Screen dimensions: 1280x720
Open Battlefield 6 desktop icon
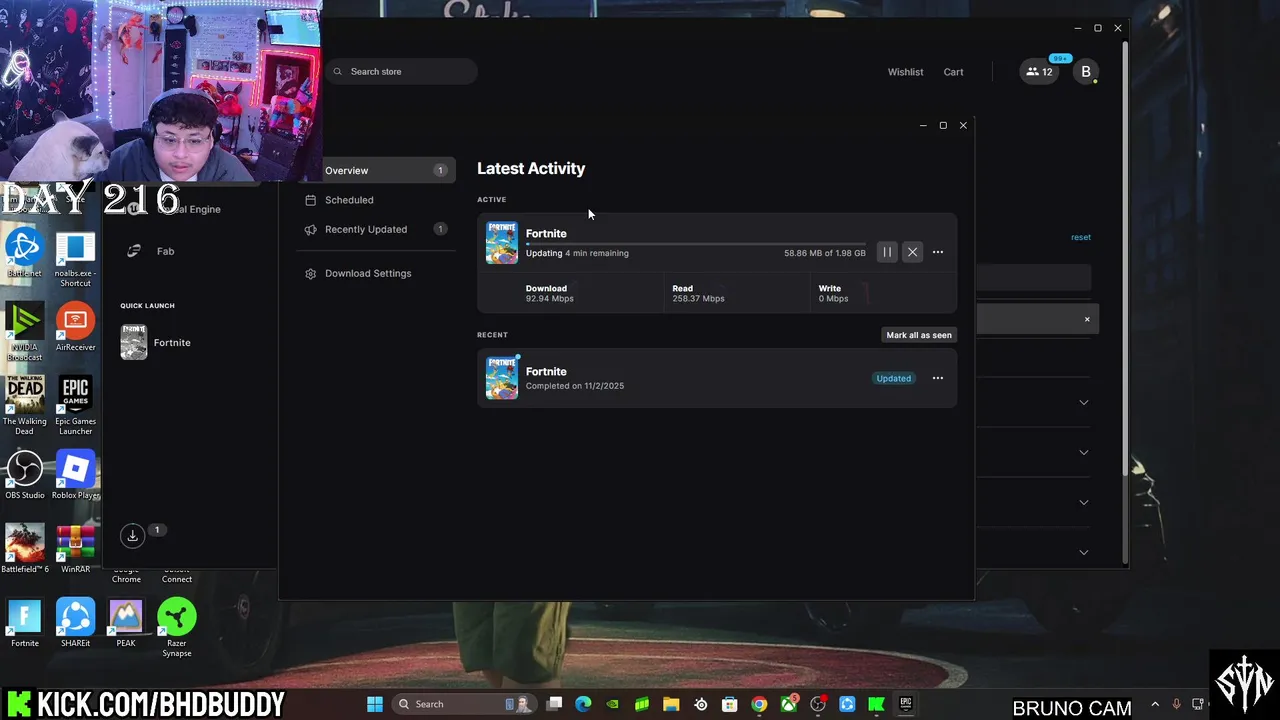(24, 549)
